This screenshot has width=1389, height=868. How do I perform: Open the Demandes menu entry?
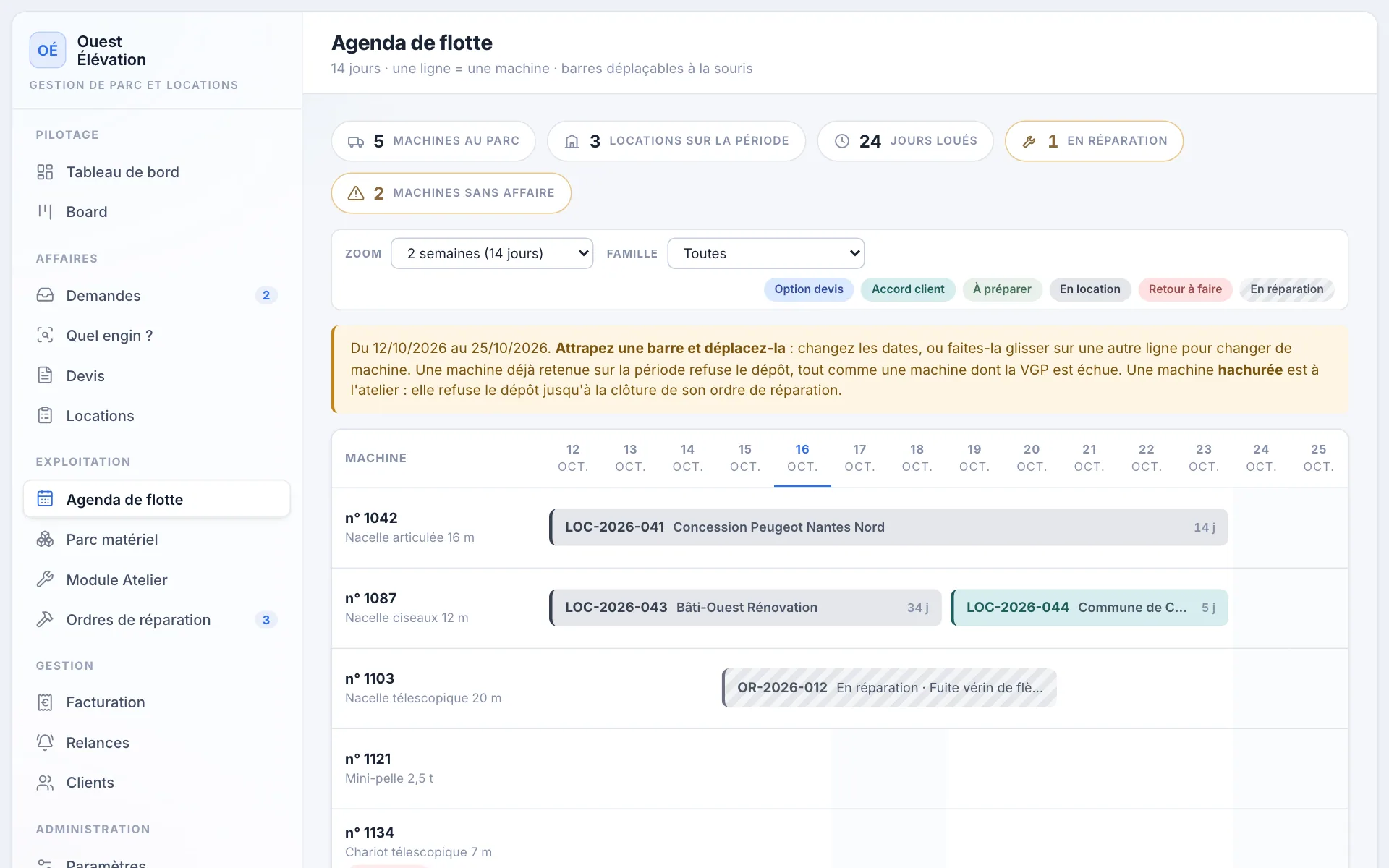tap(157, 295)
